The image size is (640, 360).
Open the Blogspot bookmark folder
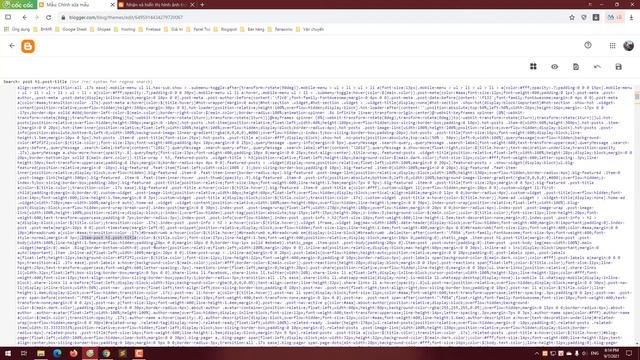pyautogui.click(x=225, y=29)
